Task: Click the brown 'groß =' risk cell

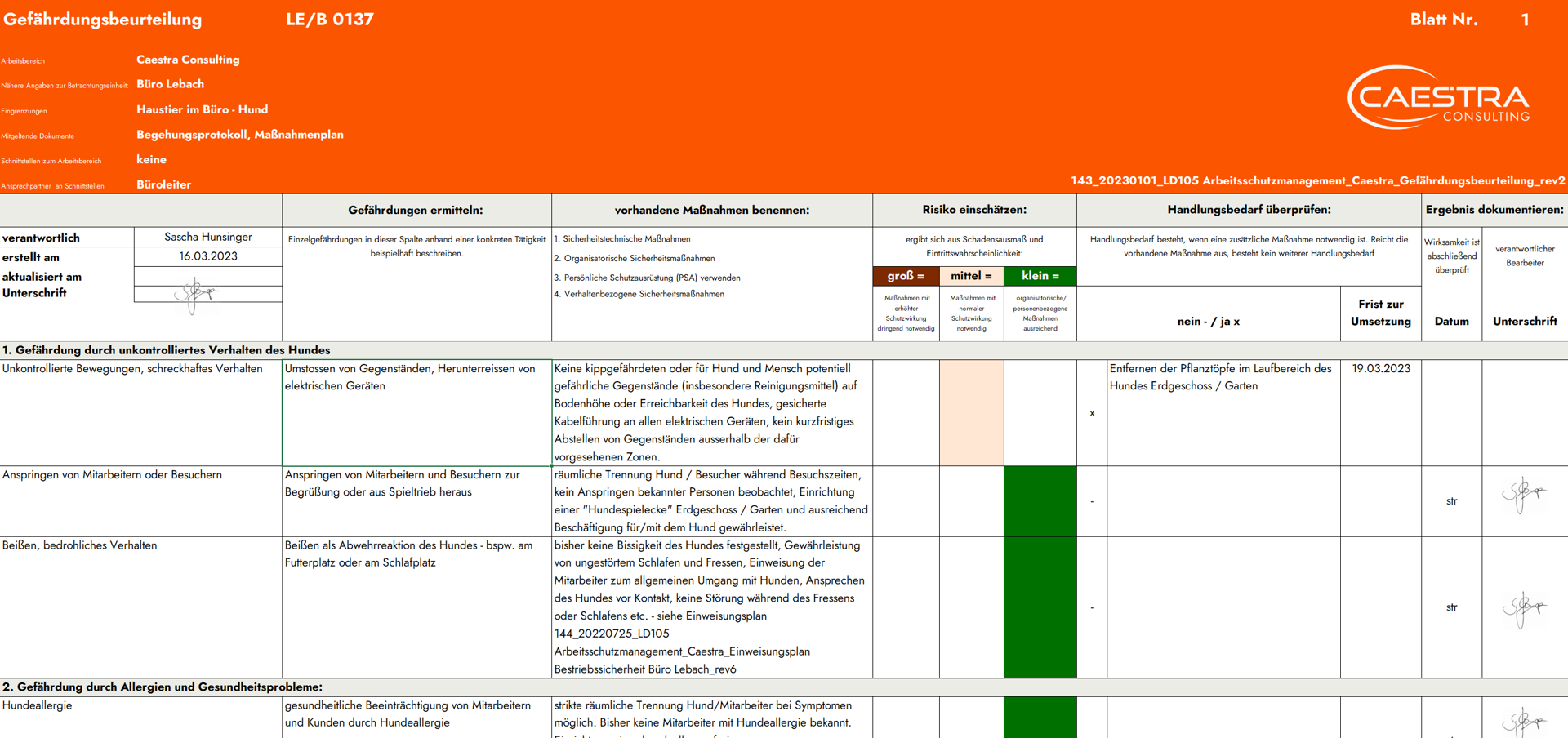Action: tap(906, 276)
